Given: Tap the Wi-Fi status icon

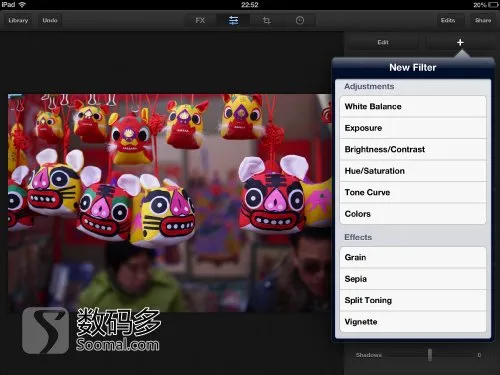Looking at the screenshot, I should coord(22,5).
